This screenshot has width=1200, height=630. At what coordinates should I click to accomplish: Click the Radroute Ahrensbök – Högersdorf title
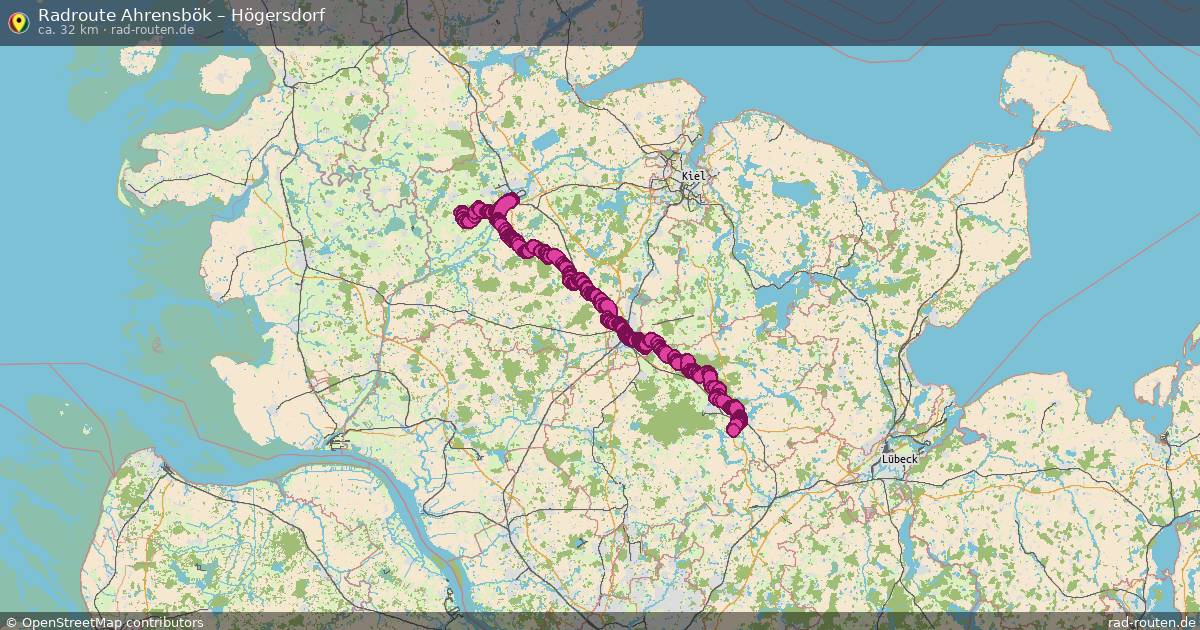pyautogui.click(x=181, y=15)
